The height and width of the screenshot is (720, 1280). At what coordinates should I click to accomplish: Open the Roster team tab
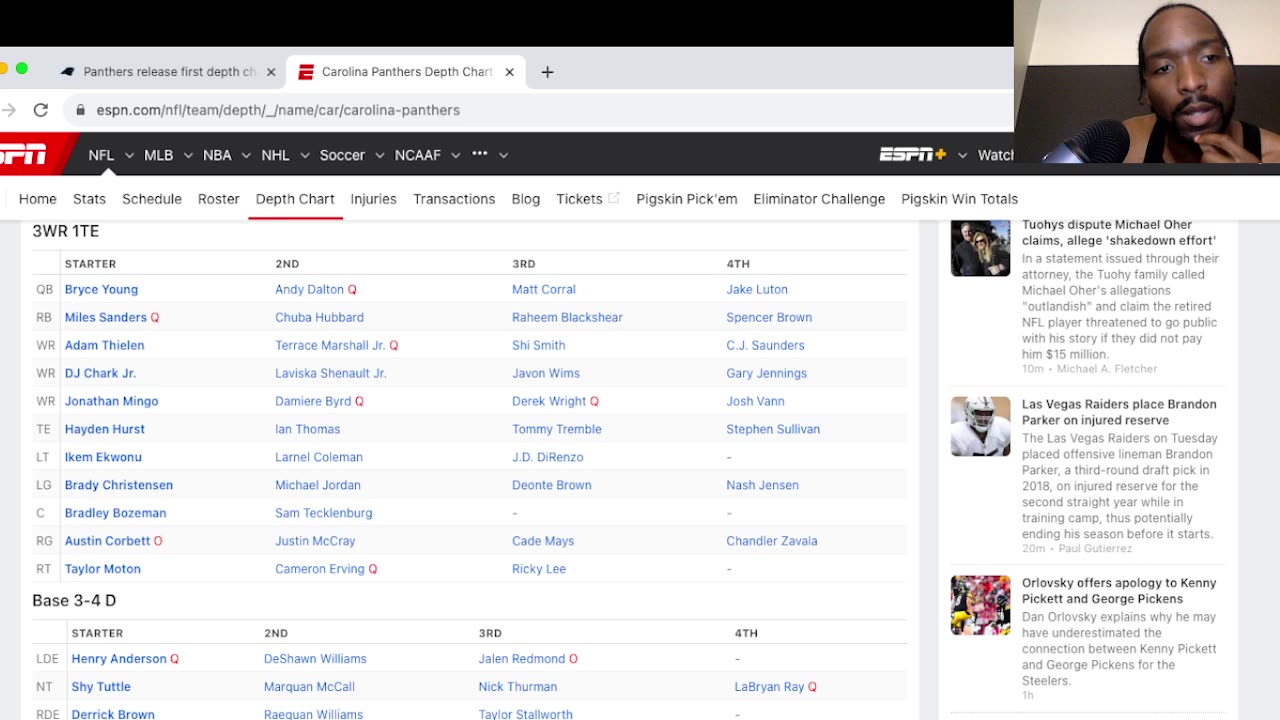click(x=219, y=199)
